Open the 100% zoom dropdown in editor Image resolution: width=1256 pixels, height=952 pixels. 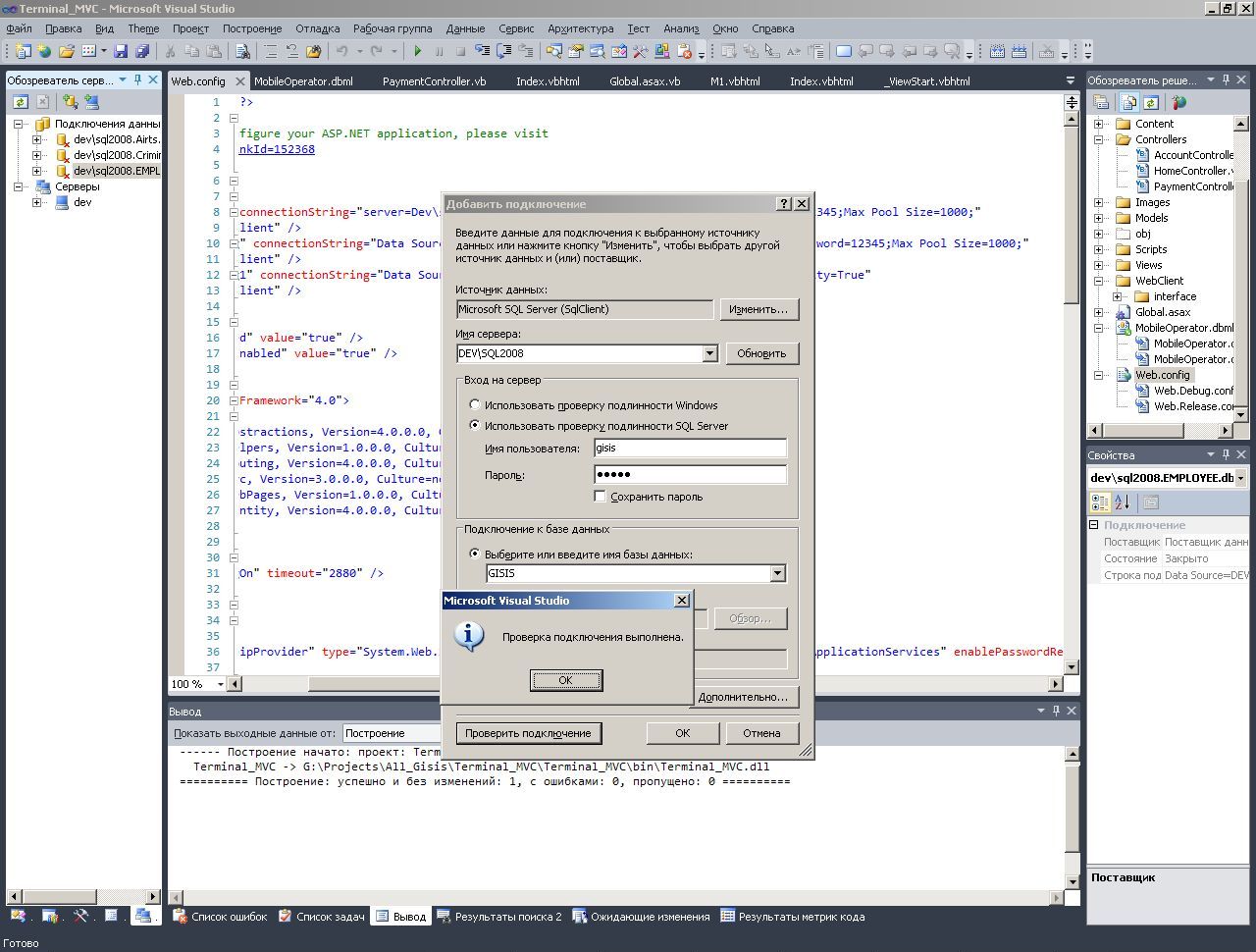pos(220,684)
